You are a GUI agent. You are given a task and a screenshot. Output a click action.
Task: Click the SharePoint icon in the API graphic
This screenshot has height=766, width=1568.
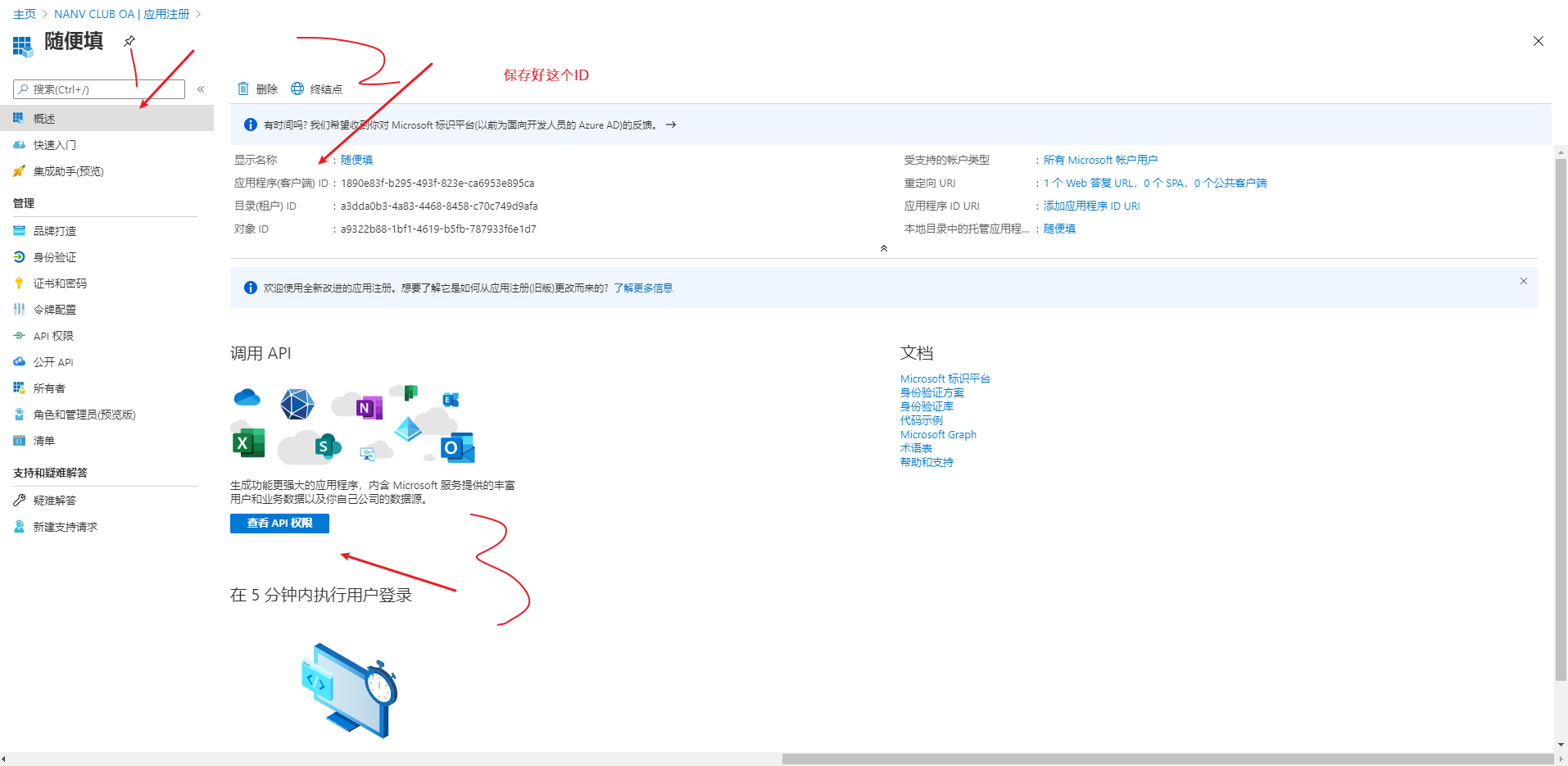[x=328, y=446]
